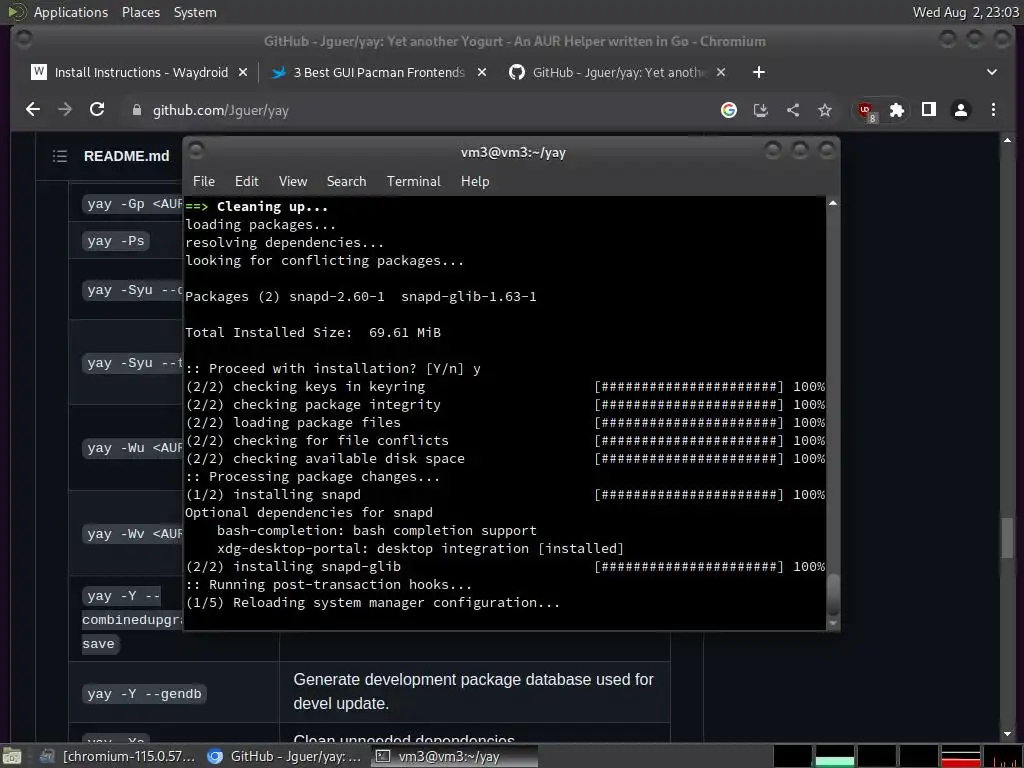Click Generate development package database description

coord(473,691)
